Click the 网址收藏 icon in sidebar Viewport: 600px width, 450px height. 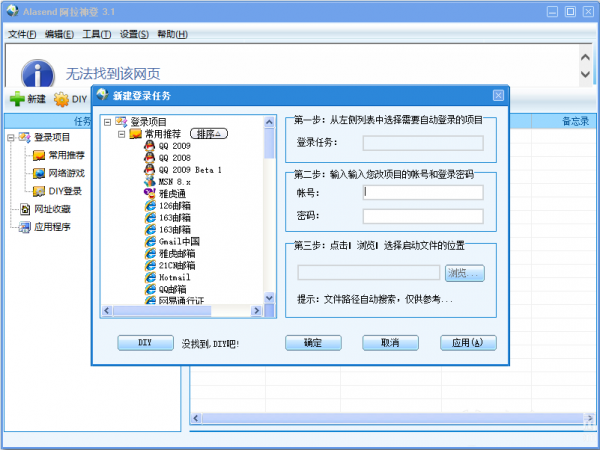pyautogui.click(x=25, y=209)
